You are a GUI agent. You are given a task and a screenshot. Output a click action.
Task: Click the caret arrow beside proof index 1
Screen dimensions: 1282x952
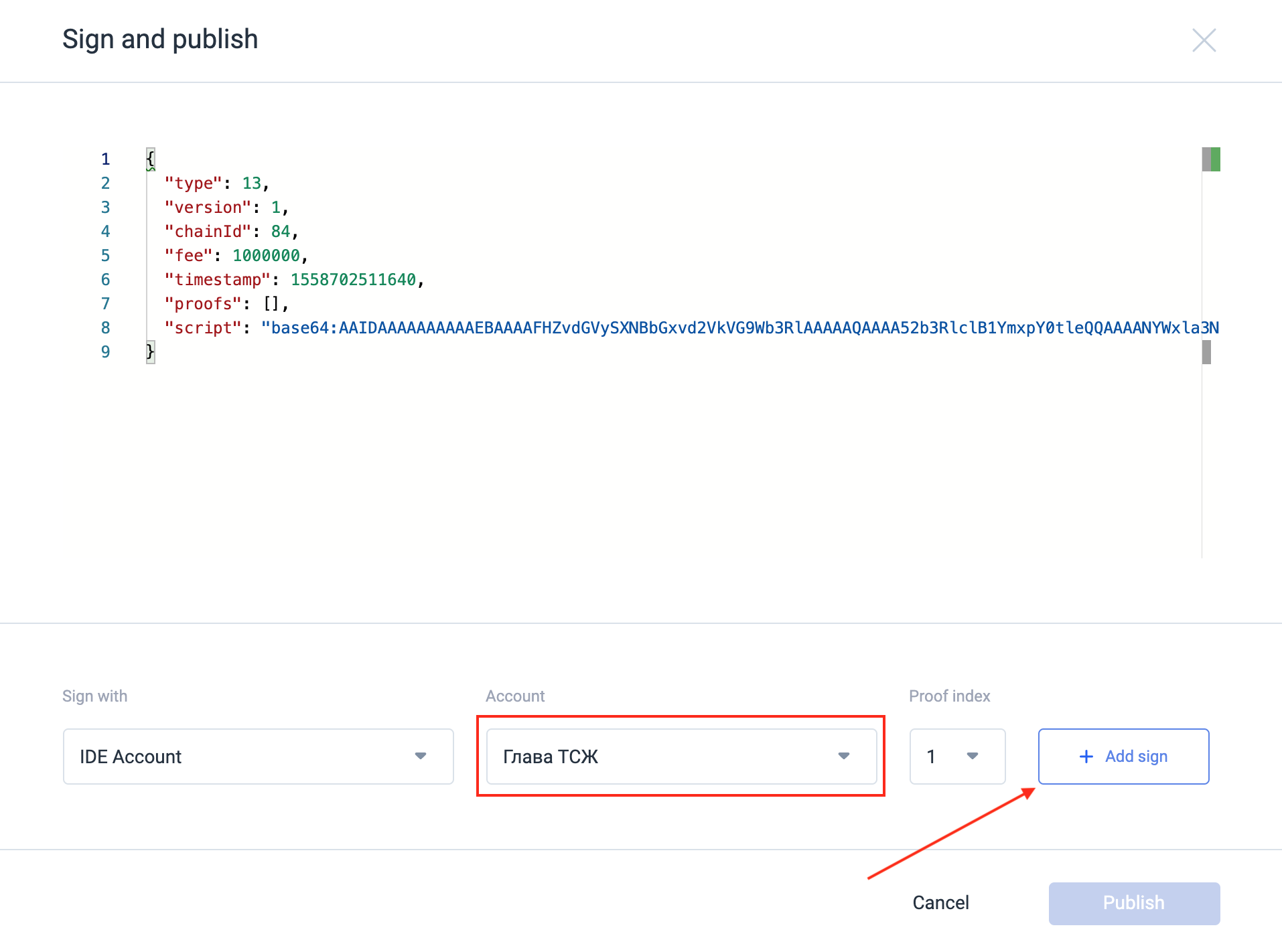point(973,756)
